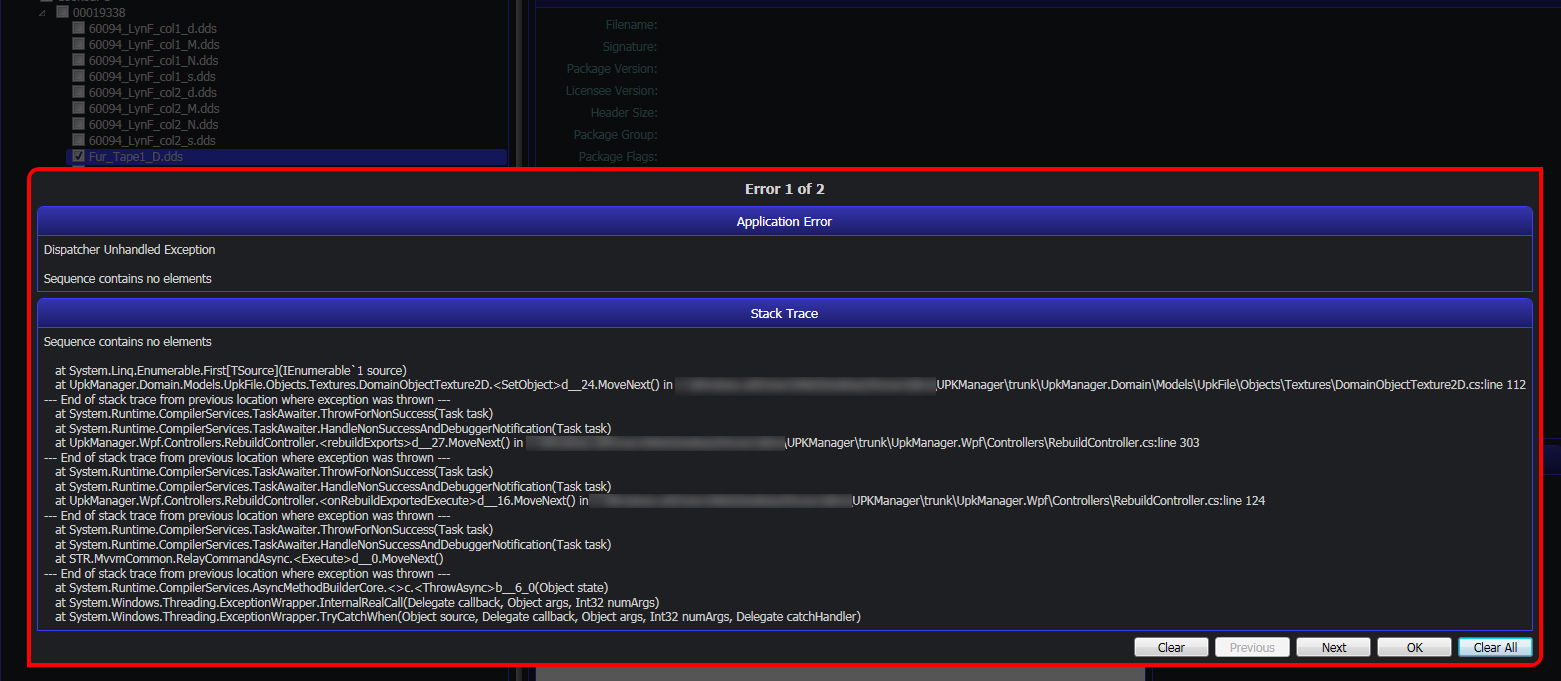Go to the Next error
1561x681 pixels.
click(x=1333, y=647)
